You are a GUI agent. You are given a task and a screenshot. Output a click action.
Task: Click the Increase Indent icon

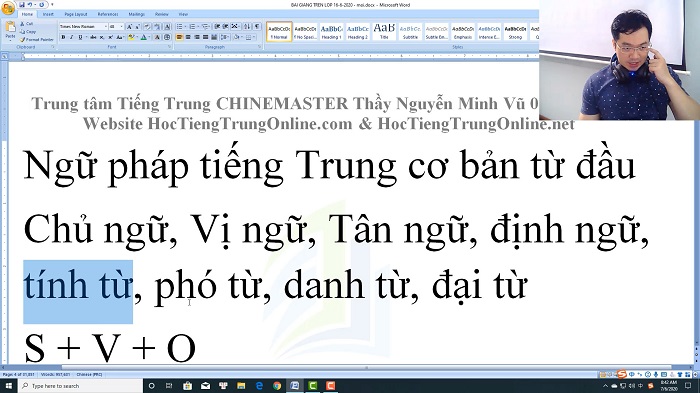pos(225,26)
